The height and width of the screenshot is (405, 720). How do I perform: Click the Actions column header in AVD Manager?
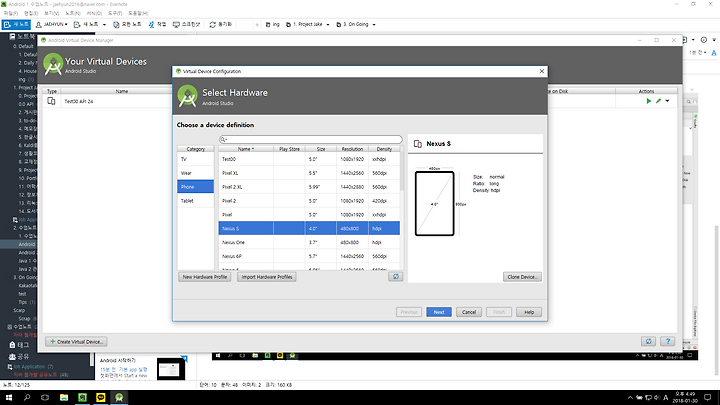tap(646, 91)
